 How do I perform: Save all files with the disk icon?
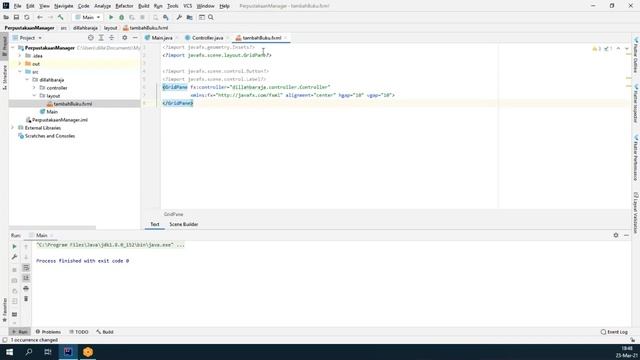click(x=16, y=17)
